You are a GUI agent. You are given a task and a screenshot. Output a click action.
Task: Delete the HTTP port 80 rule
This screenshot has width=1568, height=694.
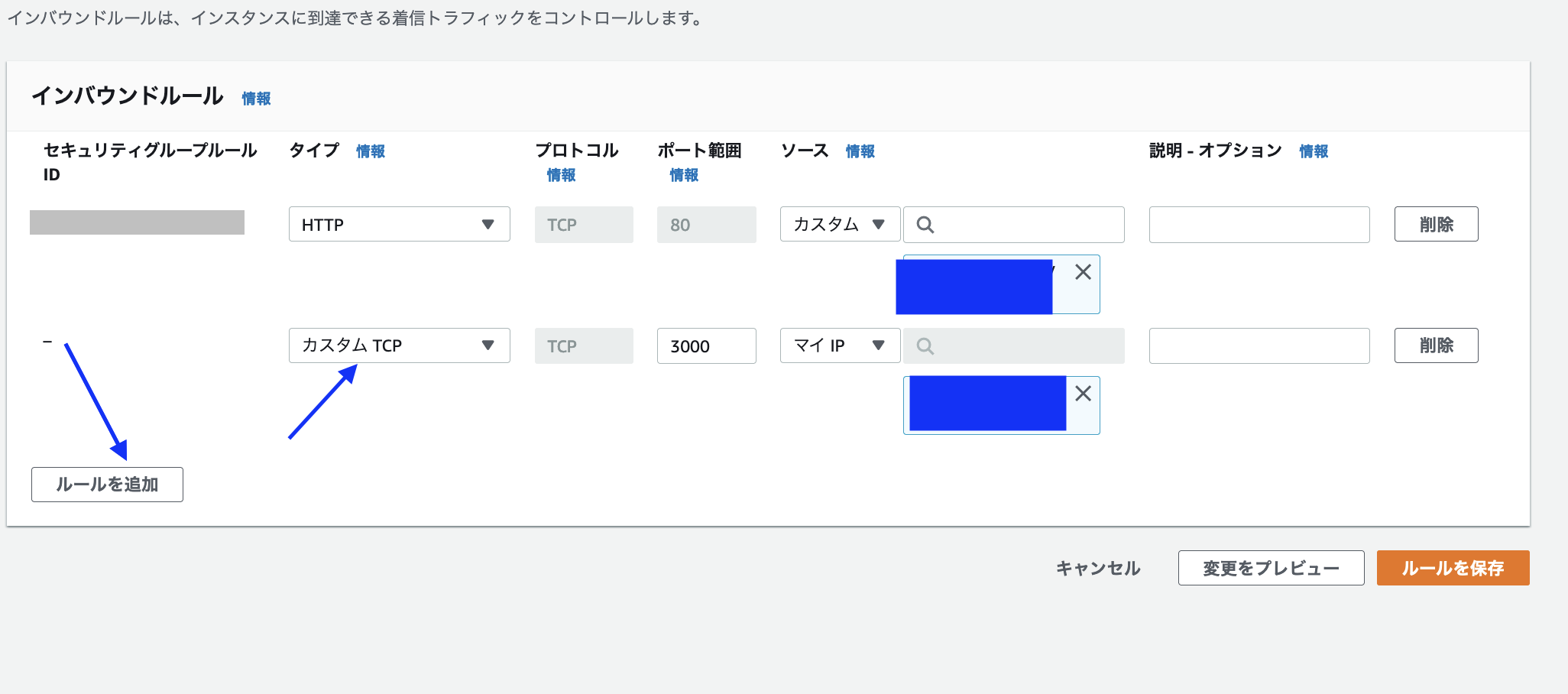1436,224
